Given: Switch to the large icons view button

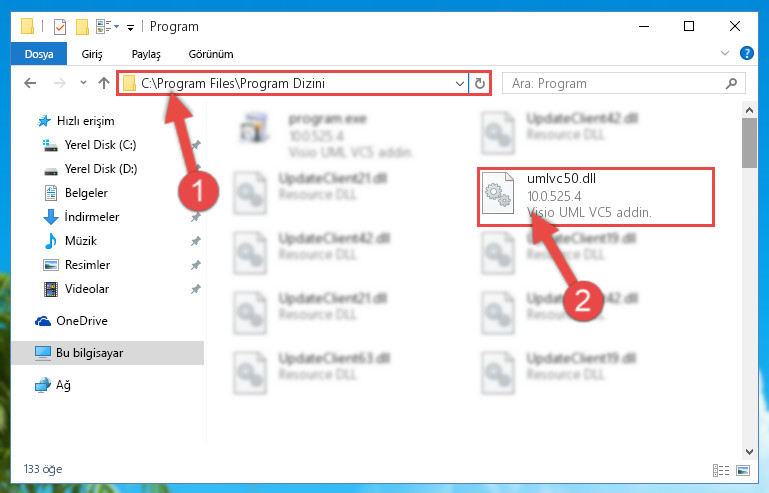Looking at the screenshot, I should pyautogui.click(x=743, y=470).
